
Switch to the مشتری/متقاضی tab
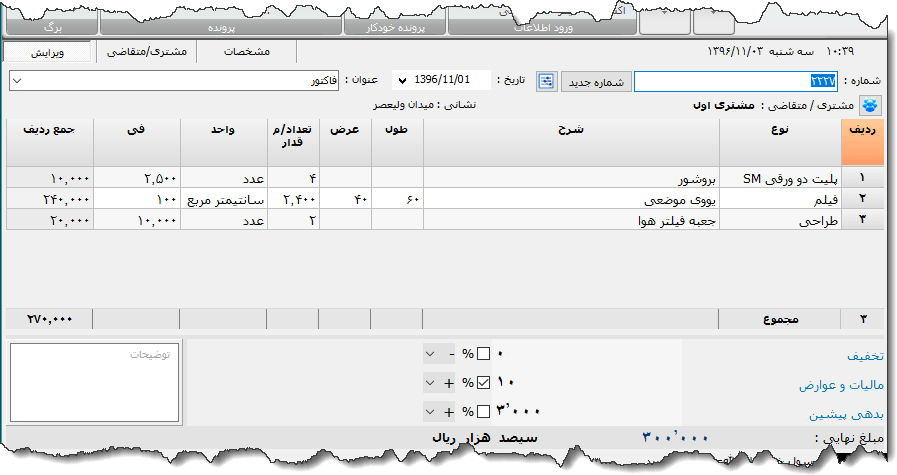146,52
